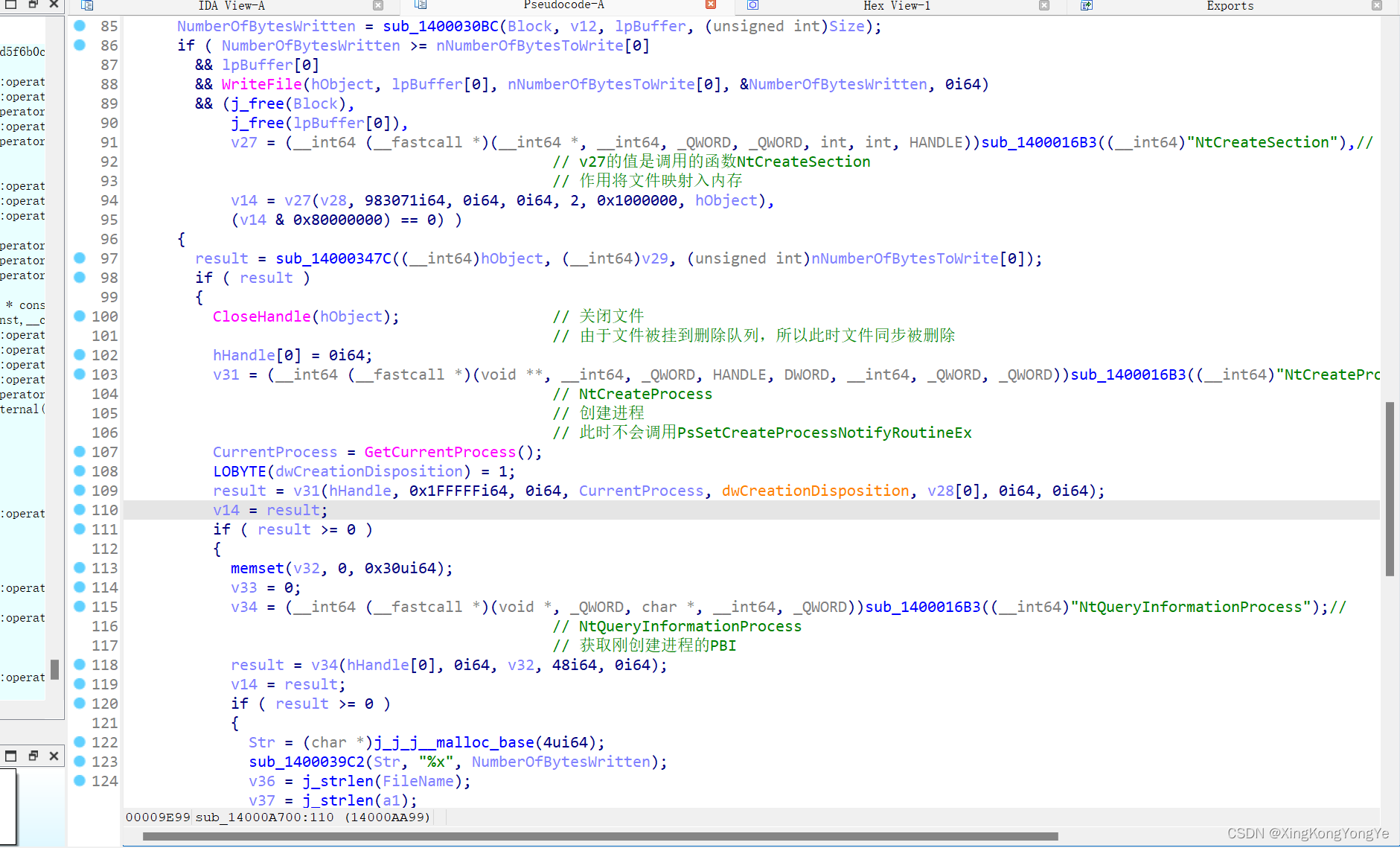Click the Pseudocode-A tab icon
This screenshot has width=1400, height=848.
[x=421, y=4]
